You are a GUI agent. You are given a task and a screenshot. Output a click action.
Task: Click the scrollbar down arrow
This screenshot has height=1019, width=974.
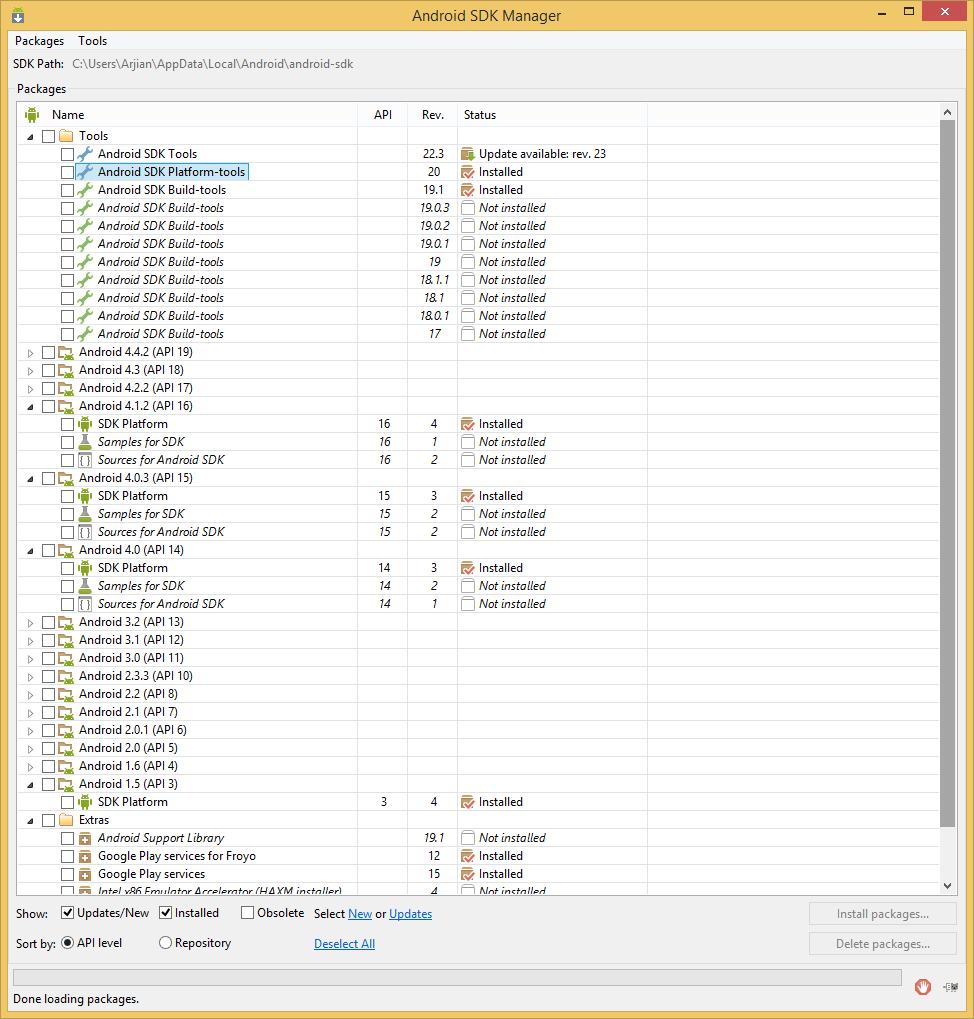(947, 886)
